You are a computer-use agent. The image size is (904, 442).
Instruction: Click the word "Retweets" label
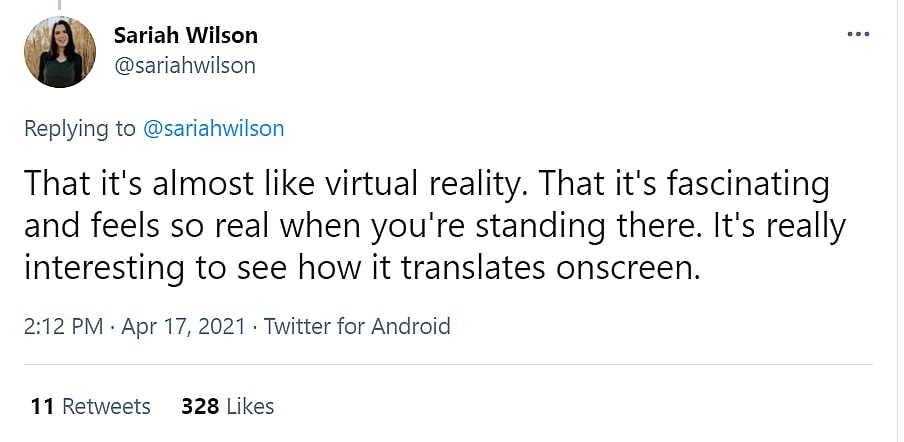coord(106,406)
